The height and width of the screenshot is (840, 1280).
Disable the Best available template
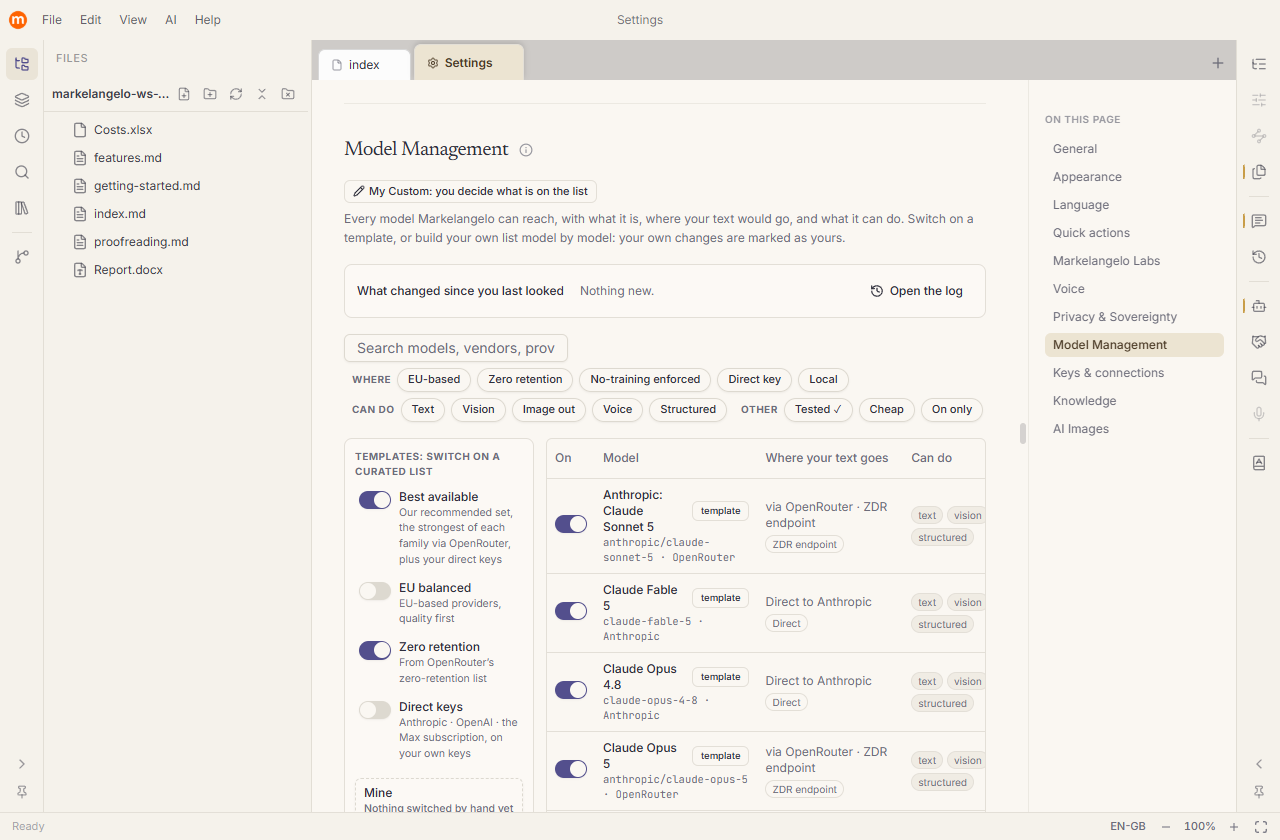(x=375, y=500)
